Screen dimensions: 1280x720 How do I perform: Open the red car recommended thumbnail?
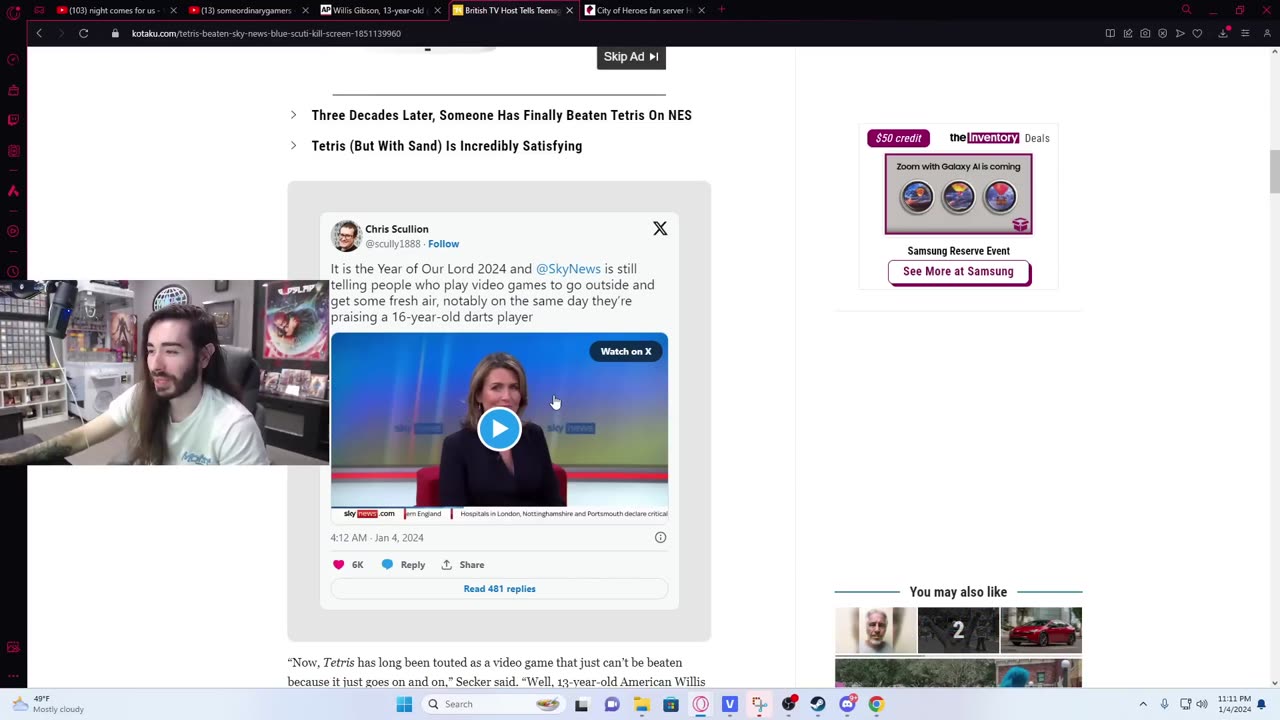tap(1041, 631)
